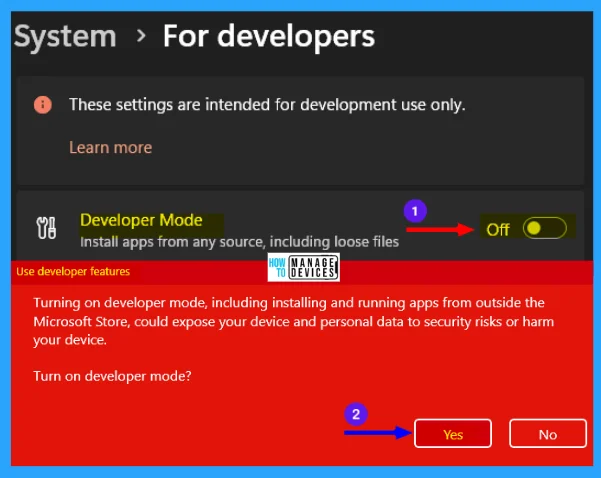Click the 'Turn on developer mode?' question
The width and height of the screenshot is (601, 478).
coord(112,376)
